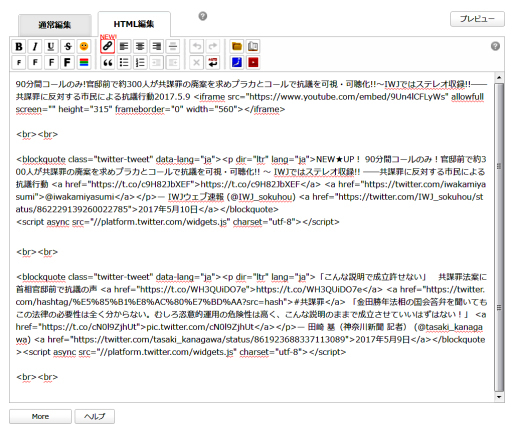This screenshot has width=513, height=433.
Task: Click the '2017年5月10日' text in editor
Action: pyautogui.click(x=168, y=210)
